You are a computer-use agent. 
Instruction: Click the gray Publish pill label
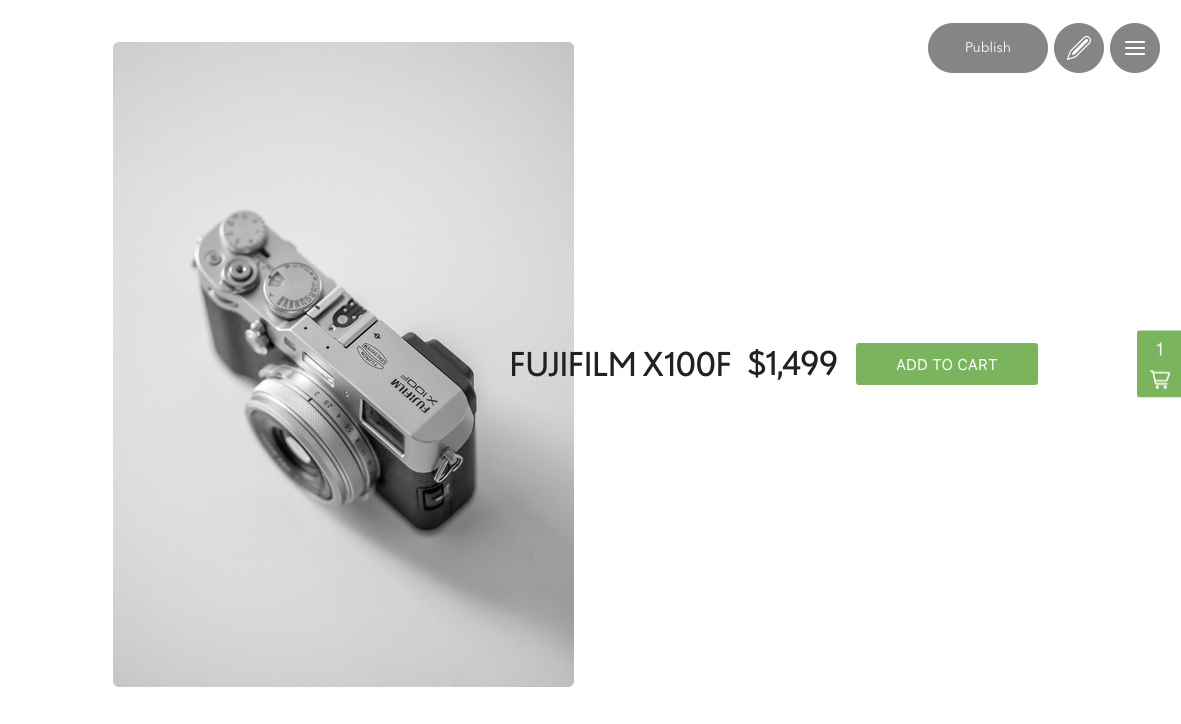coord(987,47)
